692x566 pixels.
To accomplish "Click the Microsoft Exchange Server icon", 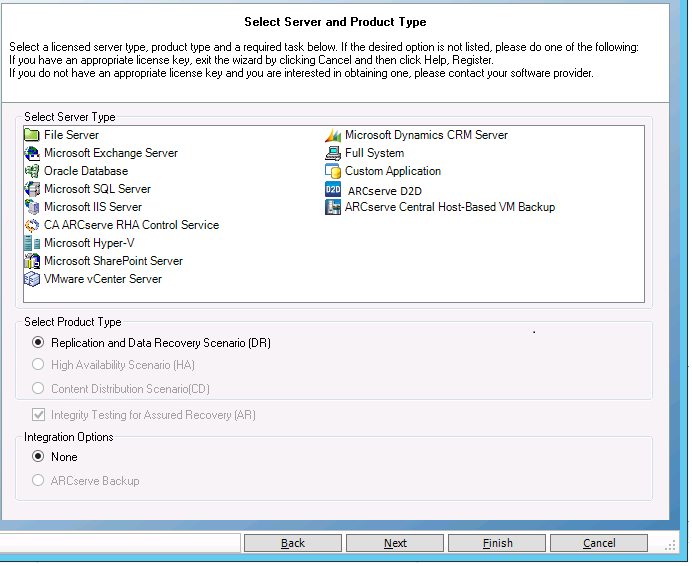I will tap(32, 153).
